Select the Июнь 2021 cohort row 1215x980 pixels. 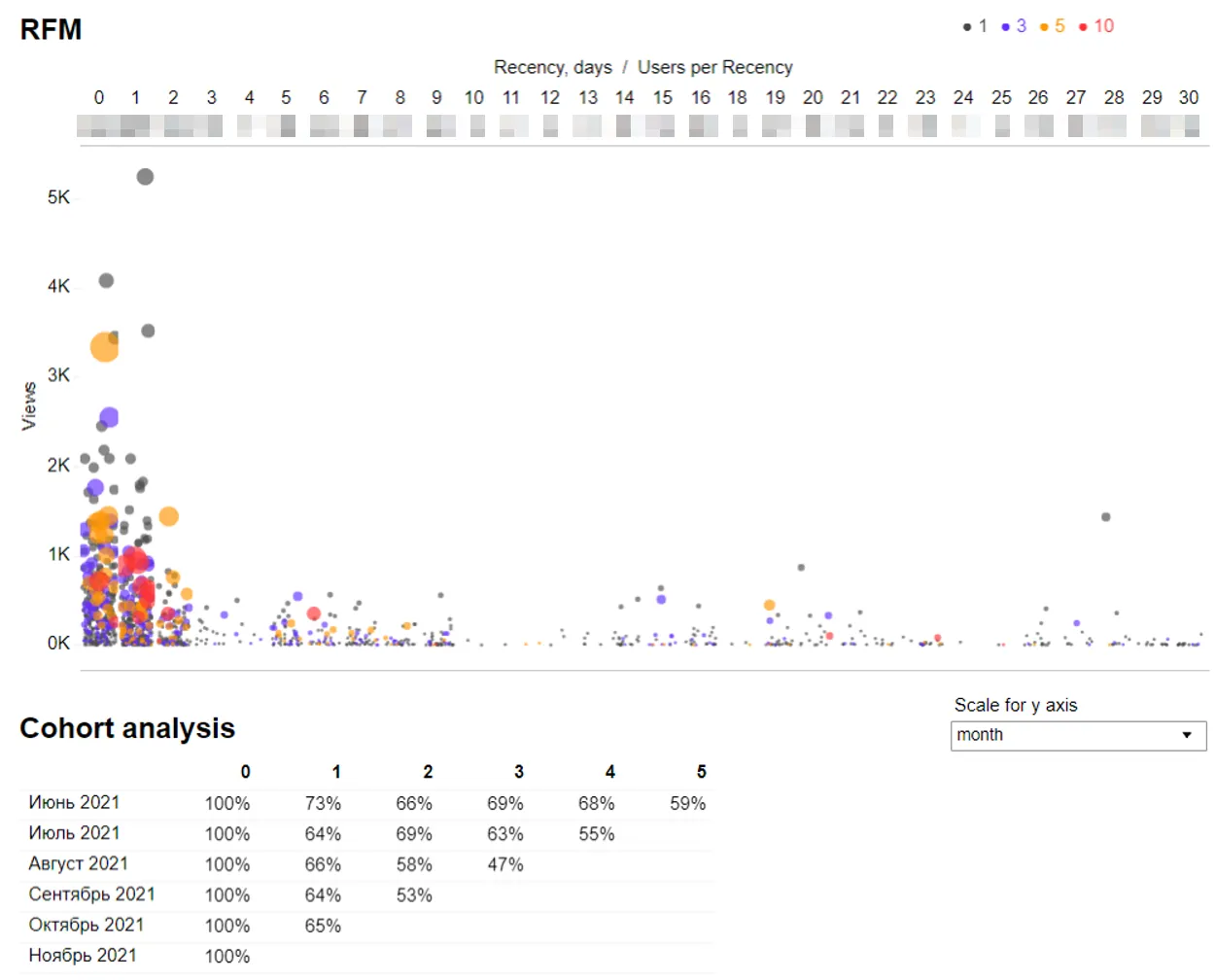[74, 802]
